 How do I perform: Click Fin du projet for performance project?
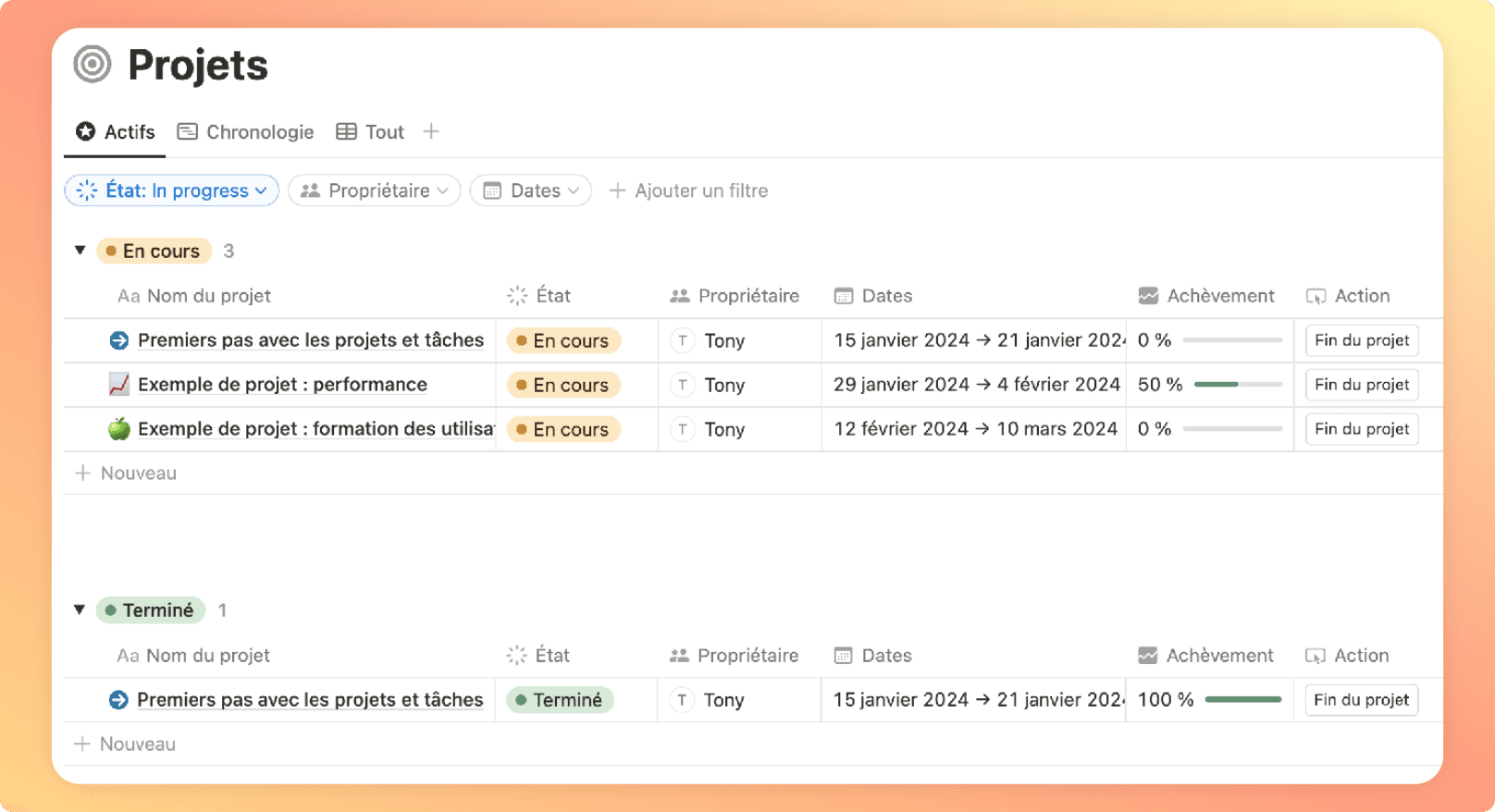(1362, 385)
